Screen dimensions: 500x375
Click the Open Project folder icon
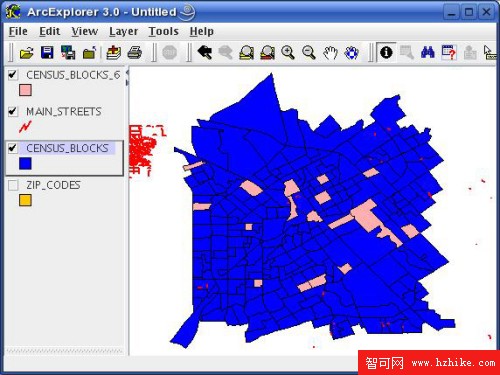[27, 53]
